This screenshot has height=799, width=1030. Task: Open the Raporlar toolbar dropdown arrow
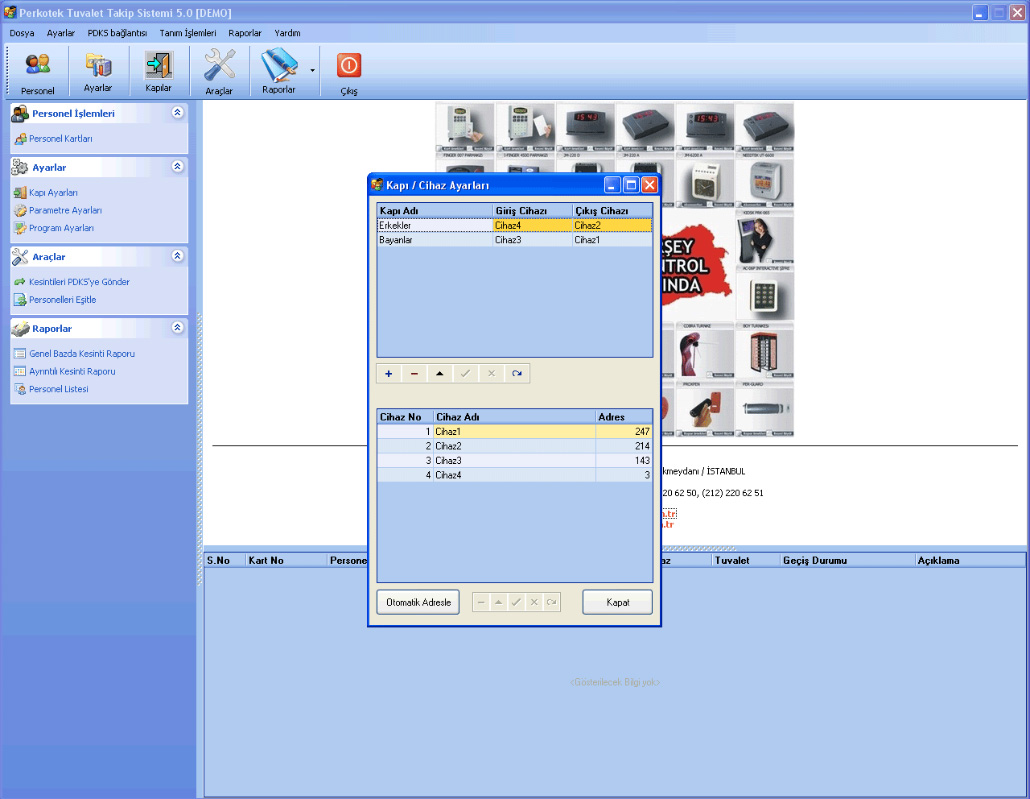pyautogui.click(x=312, y=71)
